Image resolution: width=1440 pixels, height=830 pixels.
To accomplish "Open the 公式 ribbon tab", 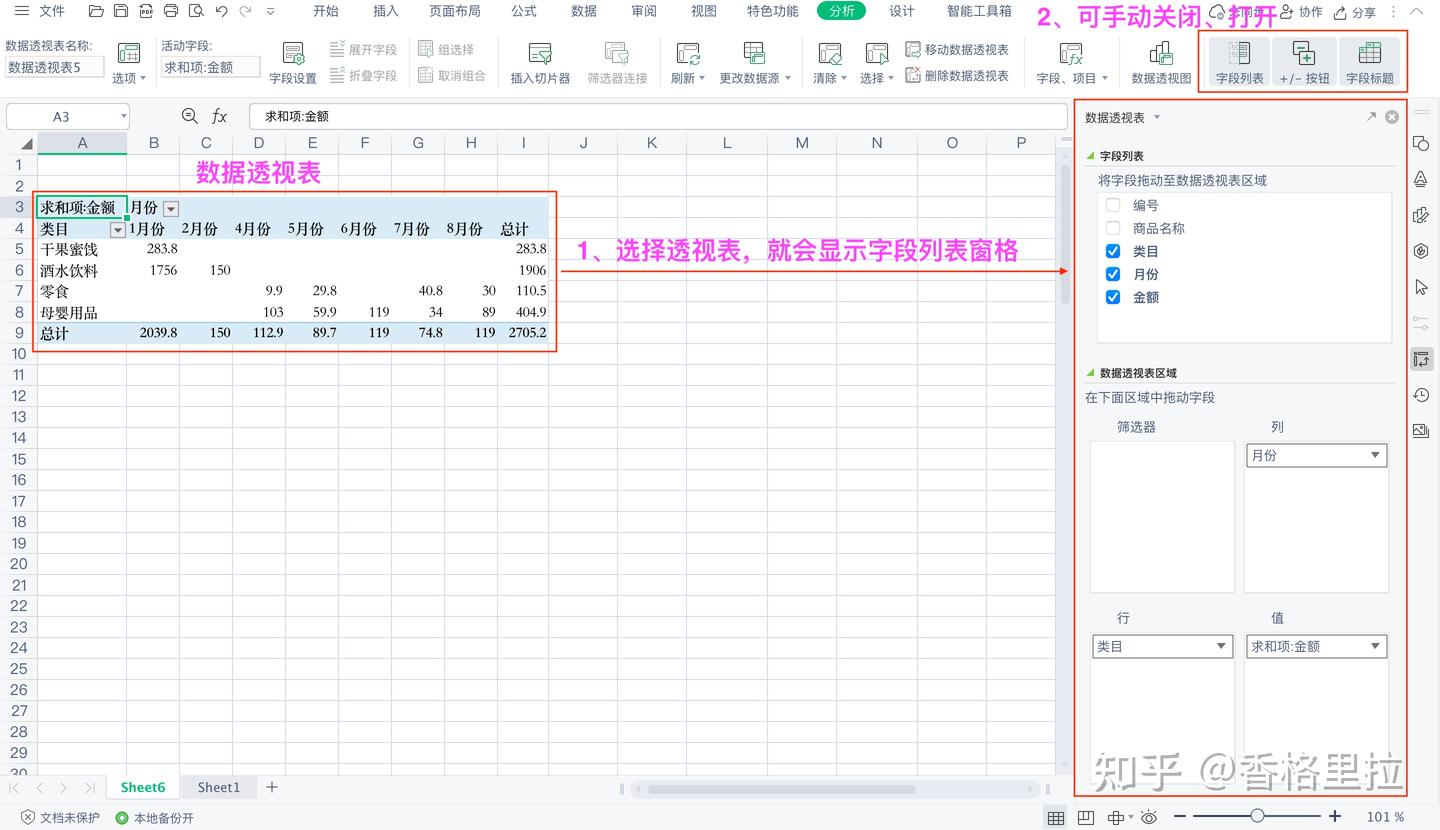I will click(524, 12).
